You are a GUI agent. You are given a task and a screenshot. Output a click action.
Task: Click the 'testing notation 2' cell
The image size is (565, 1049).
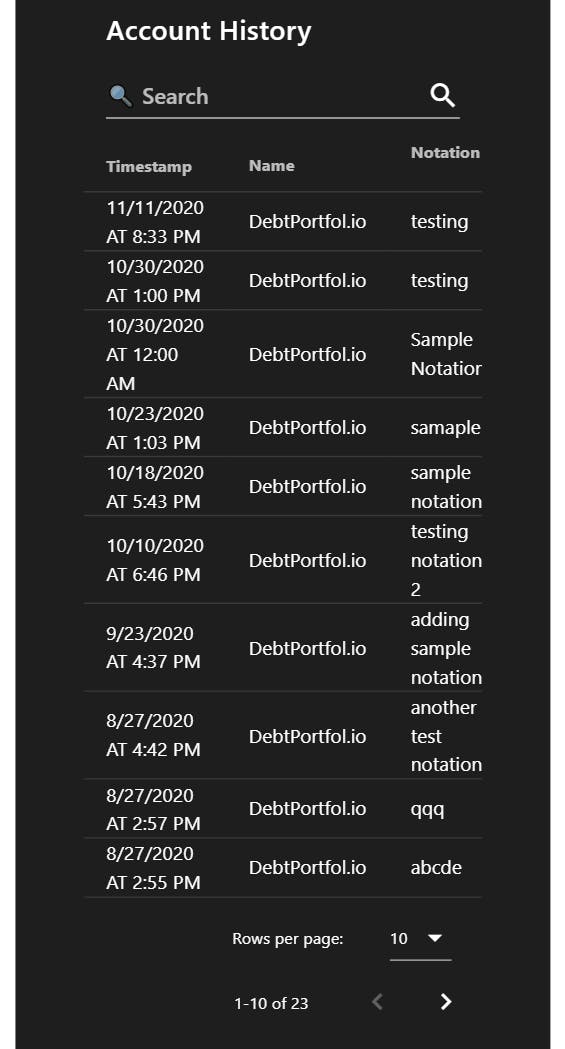point(446,561)
